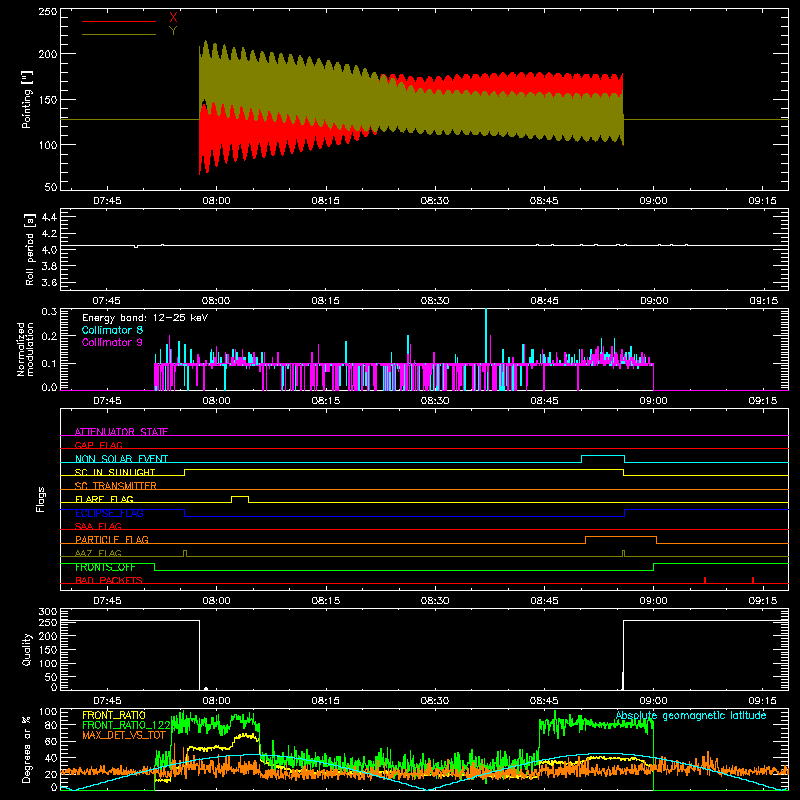Click the SAA_FLAG label

[x=98, y=526]
